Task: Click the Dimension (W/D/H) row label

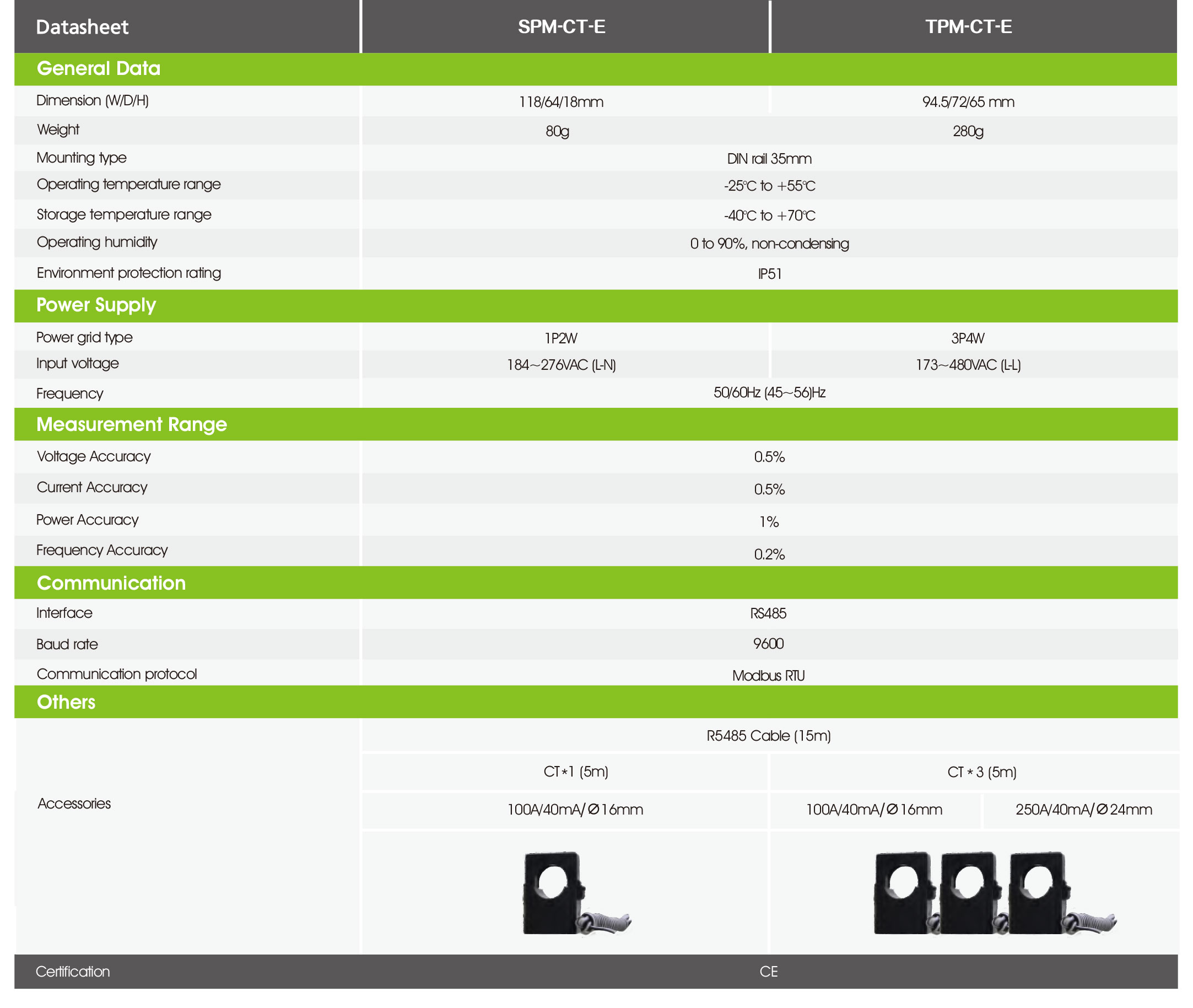Action: (x=93, y=100)
